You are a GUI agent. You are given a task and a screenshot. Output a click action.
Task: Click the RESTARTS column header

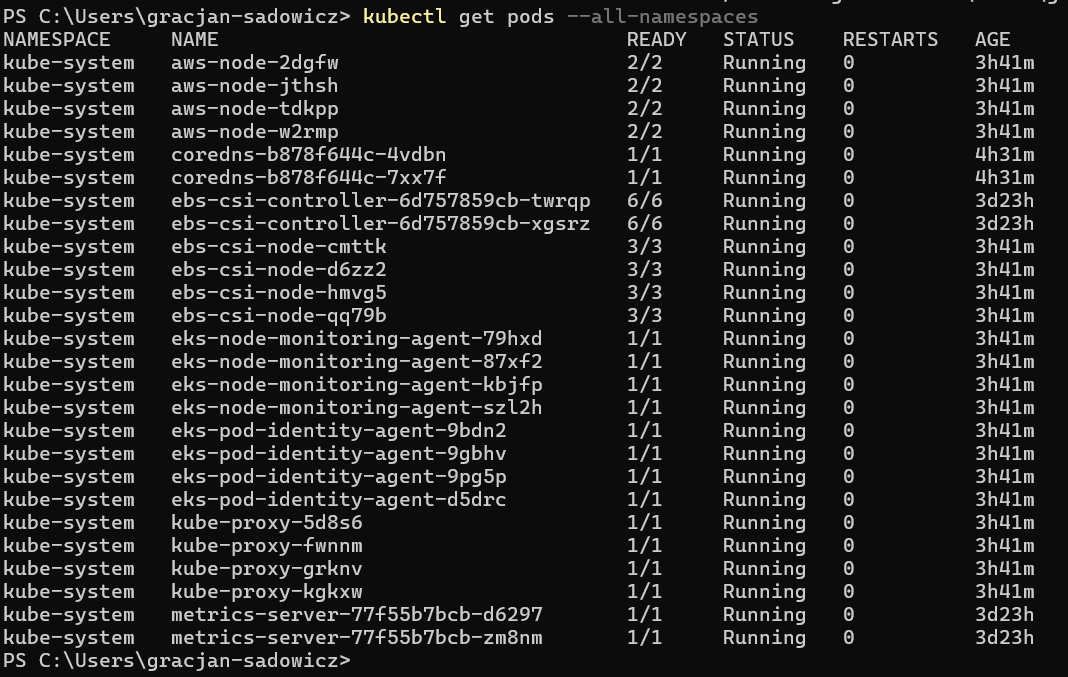[890, 40]
